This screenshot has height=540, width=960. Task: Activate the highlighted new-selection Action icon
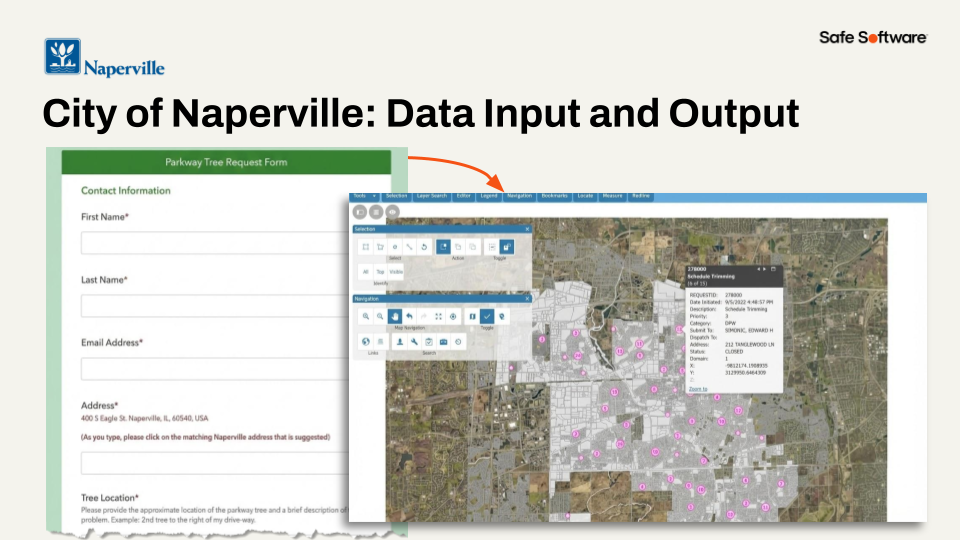[x=443, y=247]
